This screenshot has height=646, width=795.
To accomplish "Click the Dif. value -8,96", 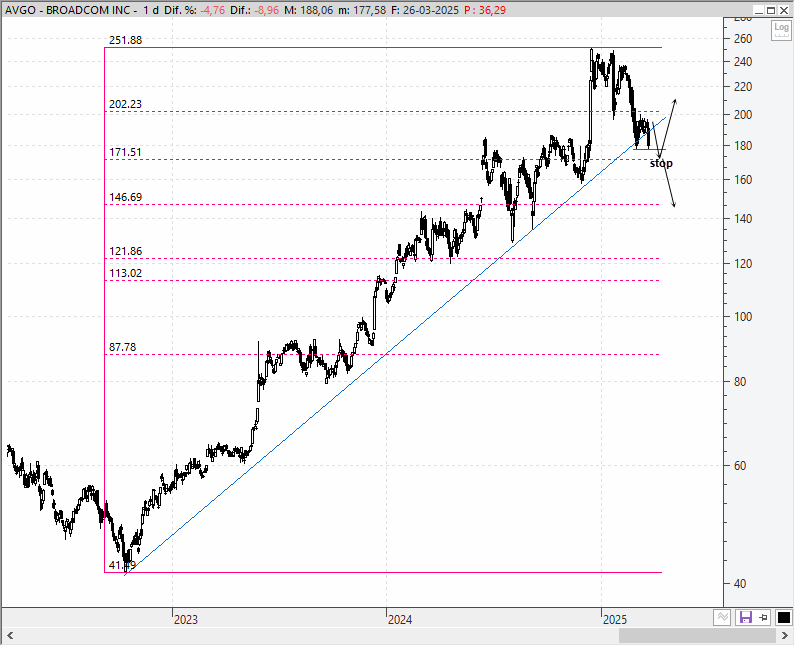I will (267, 10).
